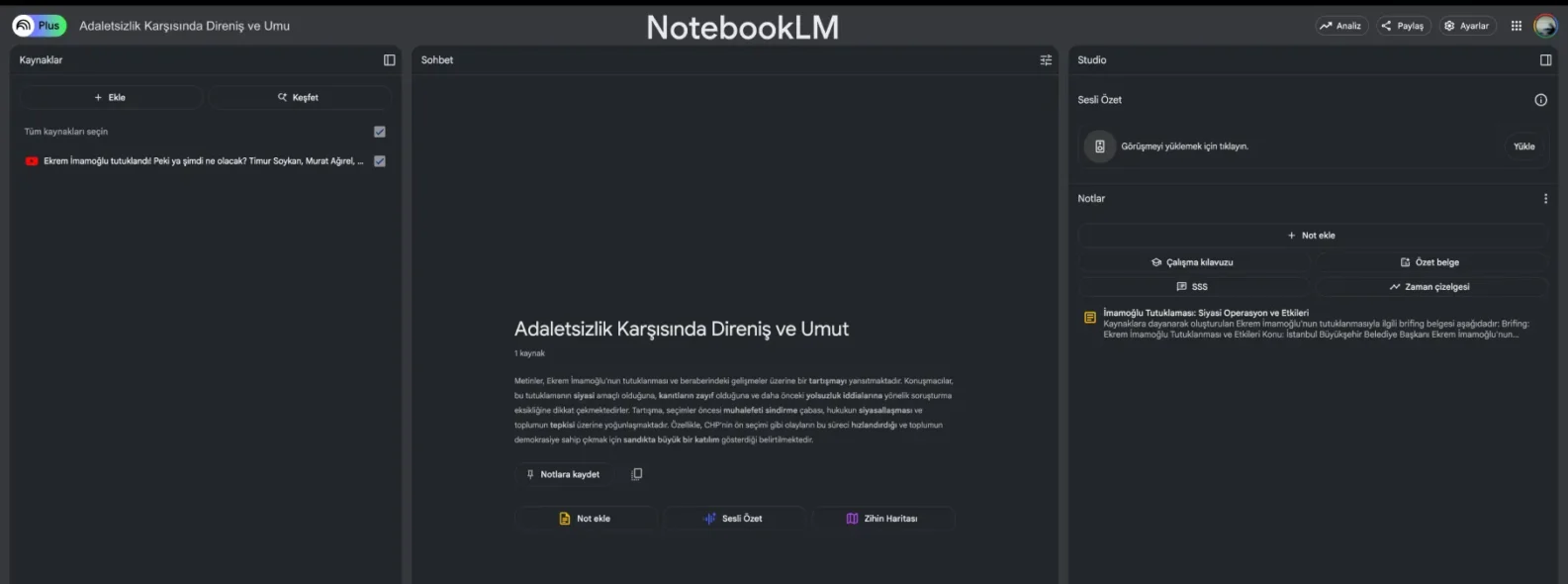Click the Adaletsizlik Karşısında Direniş ve Umut heading
Viewport: 1568px width, 584px height.
(x=682, y=329)
